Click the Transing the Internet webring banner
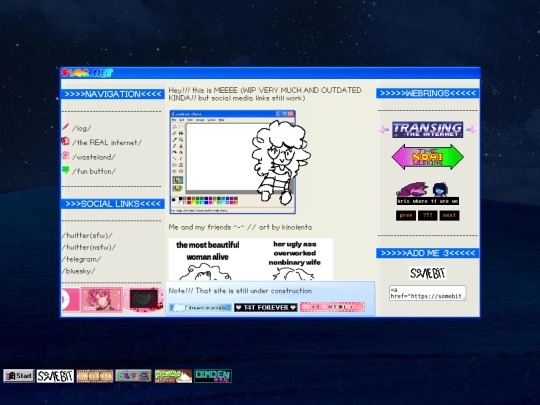This screenshot has height=405, width=540. coord(427,130)
